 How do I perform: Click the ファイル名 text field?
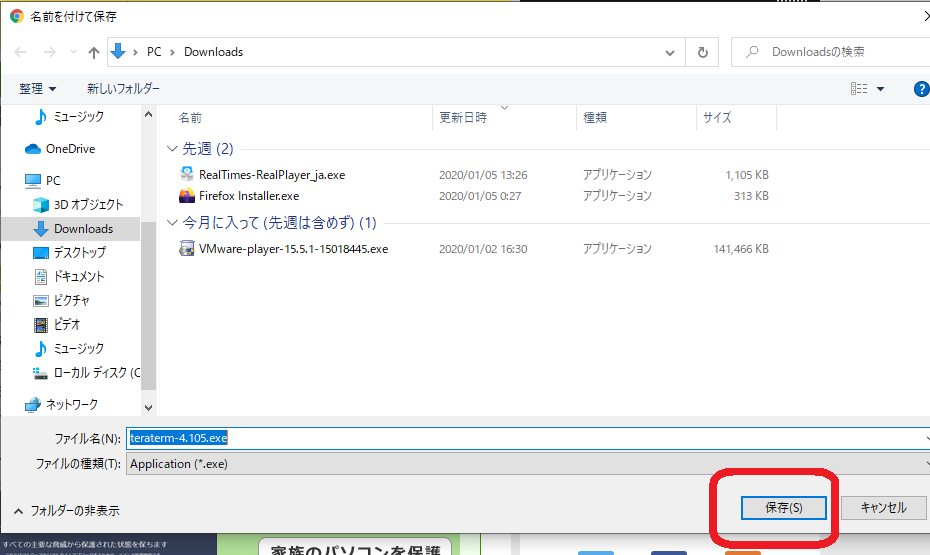(x=525, y=438)
